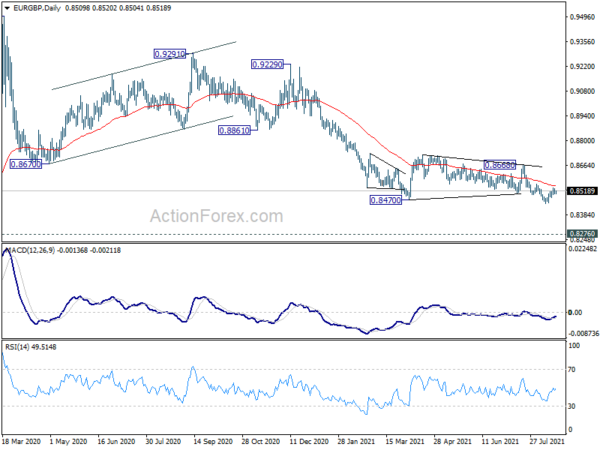
Task: Click the 0.83840 price axis value
Action: [582, 215]
